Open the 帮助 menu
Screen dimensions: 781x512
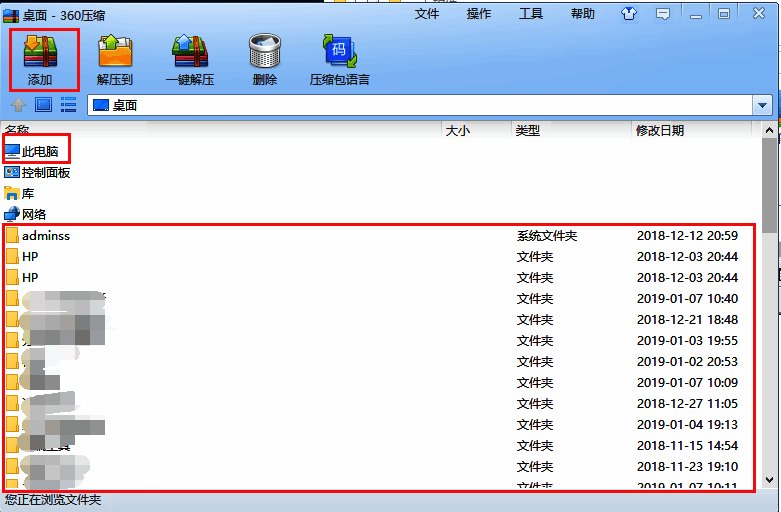583,14
